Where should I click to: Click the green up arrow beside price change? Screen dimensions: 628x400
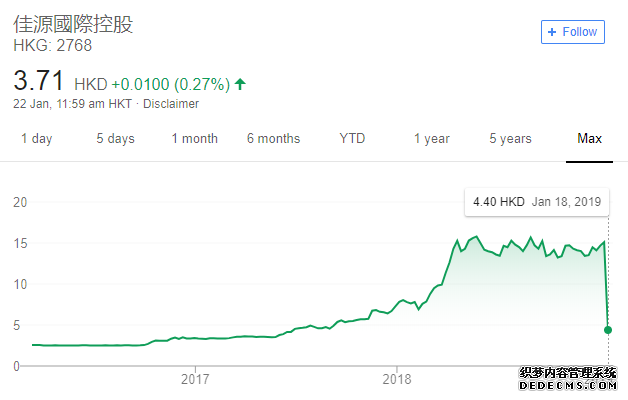[x=240, y=84]
